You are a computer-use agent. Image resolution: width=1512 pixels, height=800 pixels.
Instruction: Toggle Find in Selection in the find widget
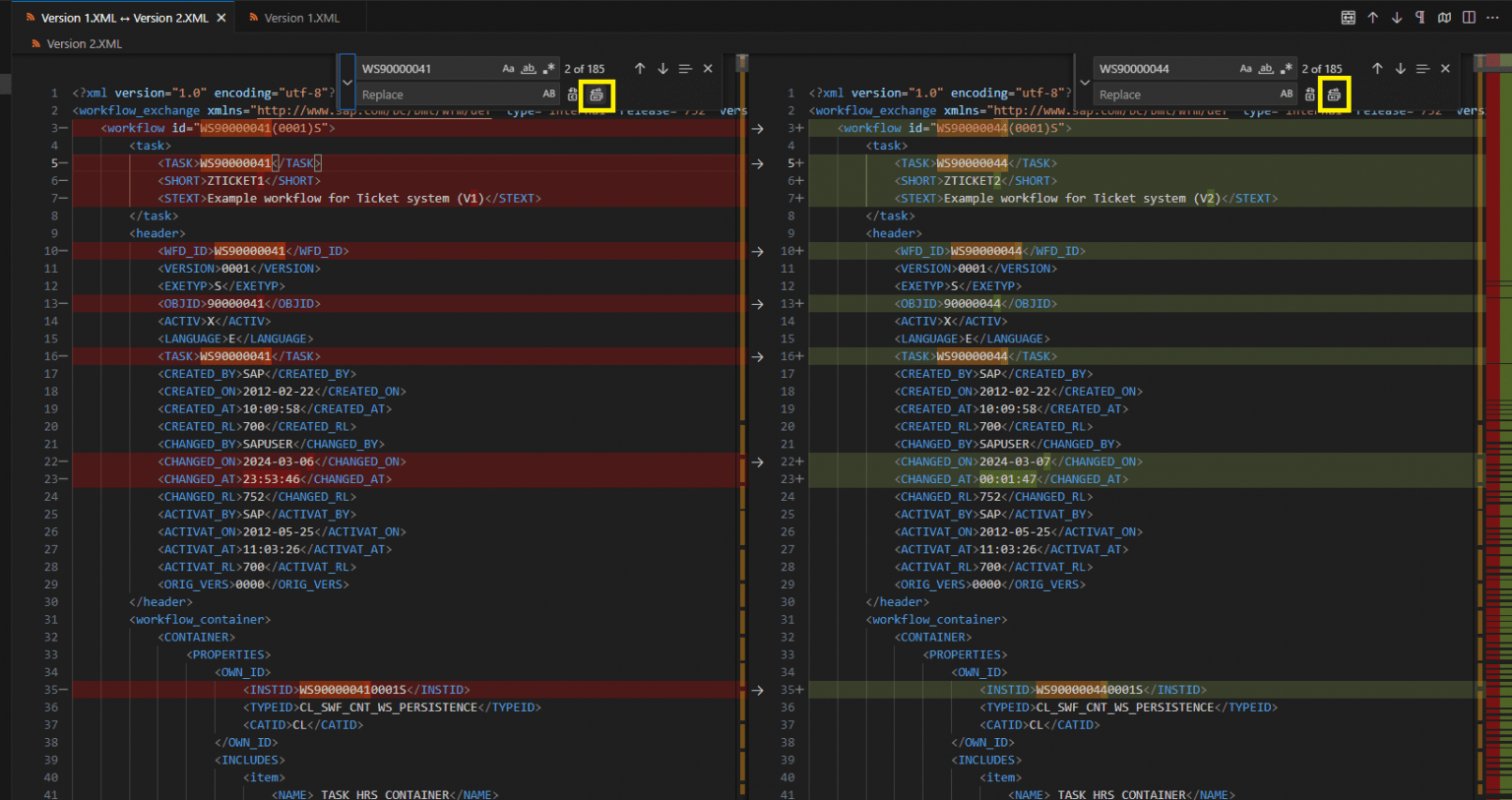pyautogui.click(x=684, y=68)
